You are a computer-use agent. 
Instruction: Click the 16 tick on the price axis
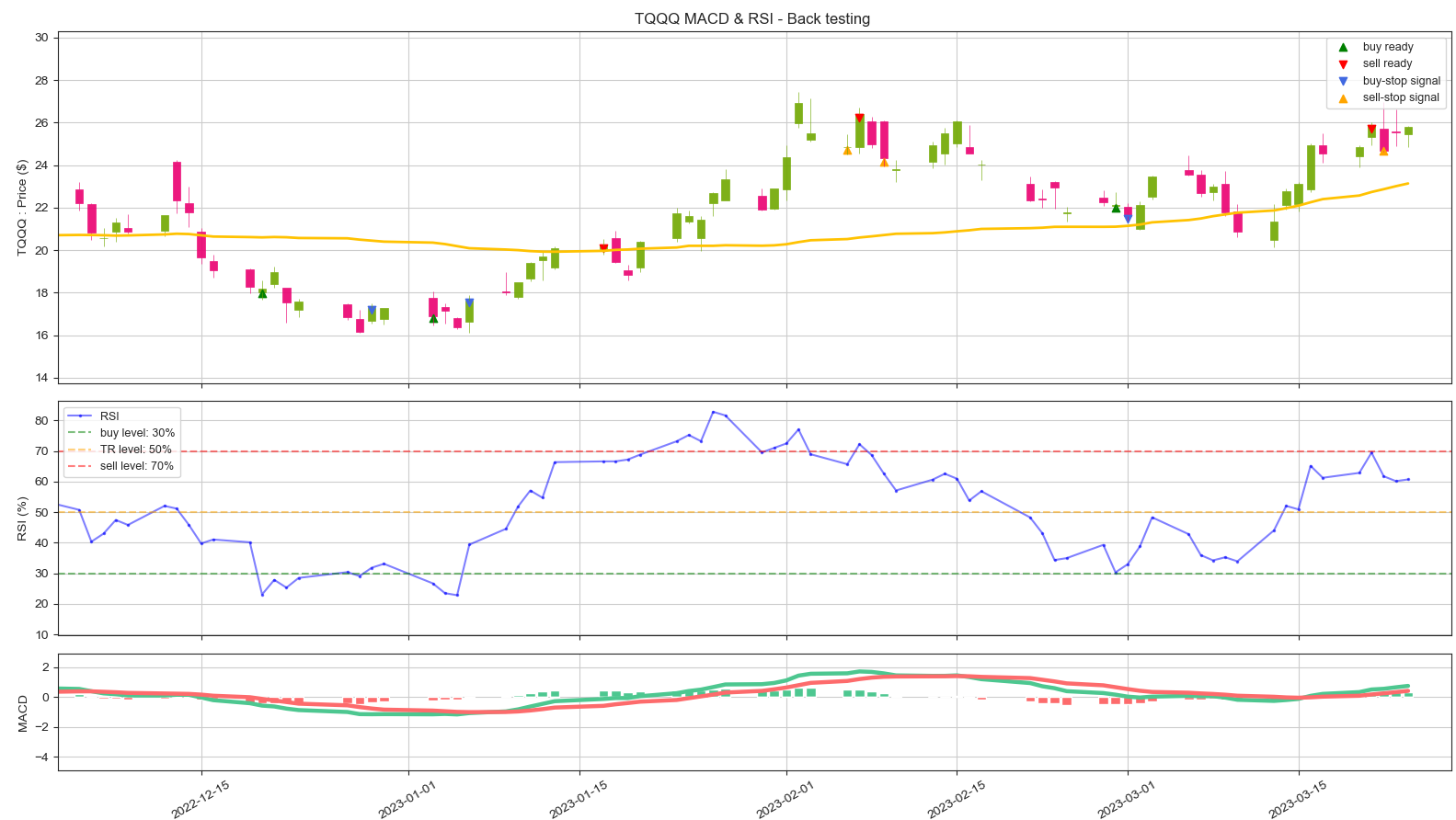point(41,336)
